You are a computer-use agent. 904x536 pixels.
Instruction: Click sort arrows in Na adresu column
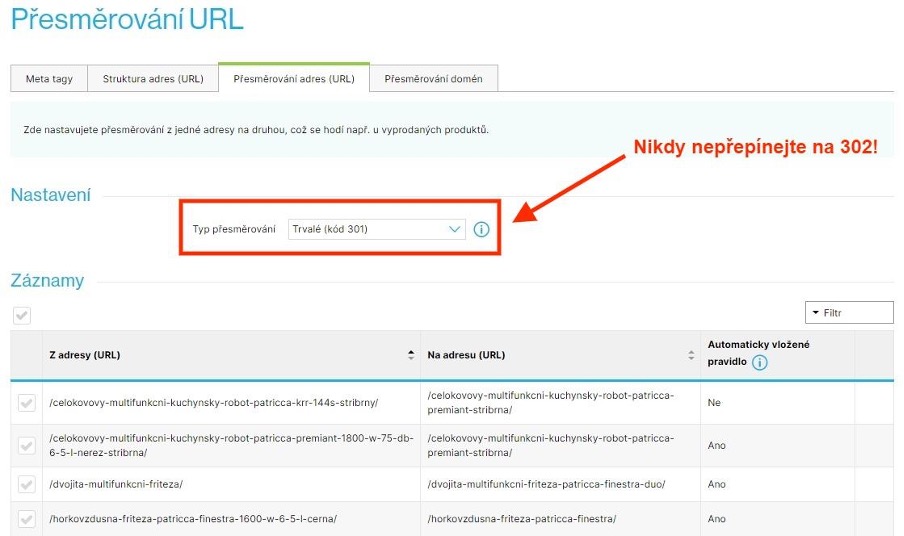coord(690,355)
